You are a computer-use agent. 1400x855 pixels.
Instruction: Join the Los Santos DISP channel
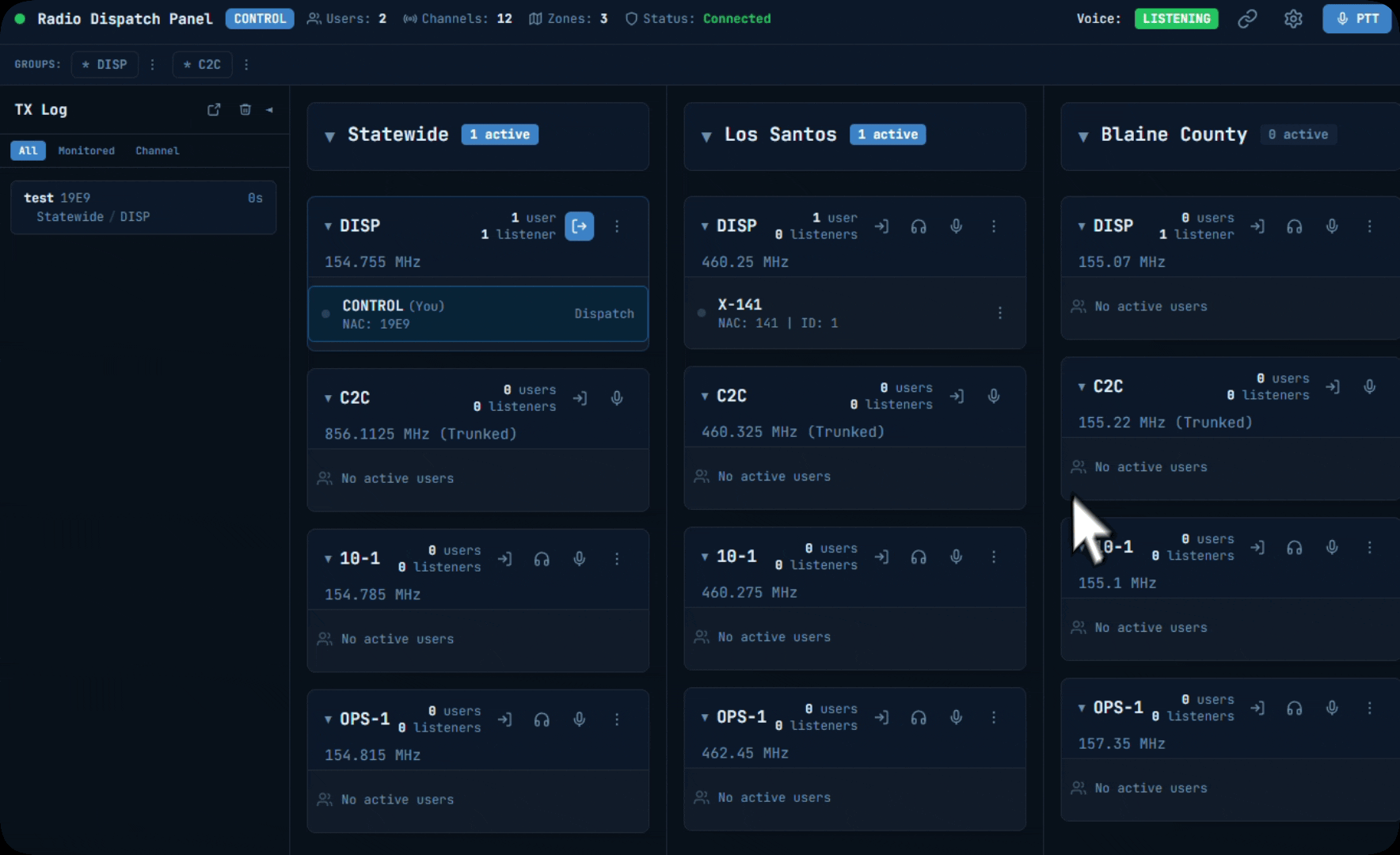pyautogui.click(x=881, y=226)
